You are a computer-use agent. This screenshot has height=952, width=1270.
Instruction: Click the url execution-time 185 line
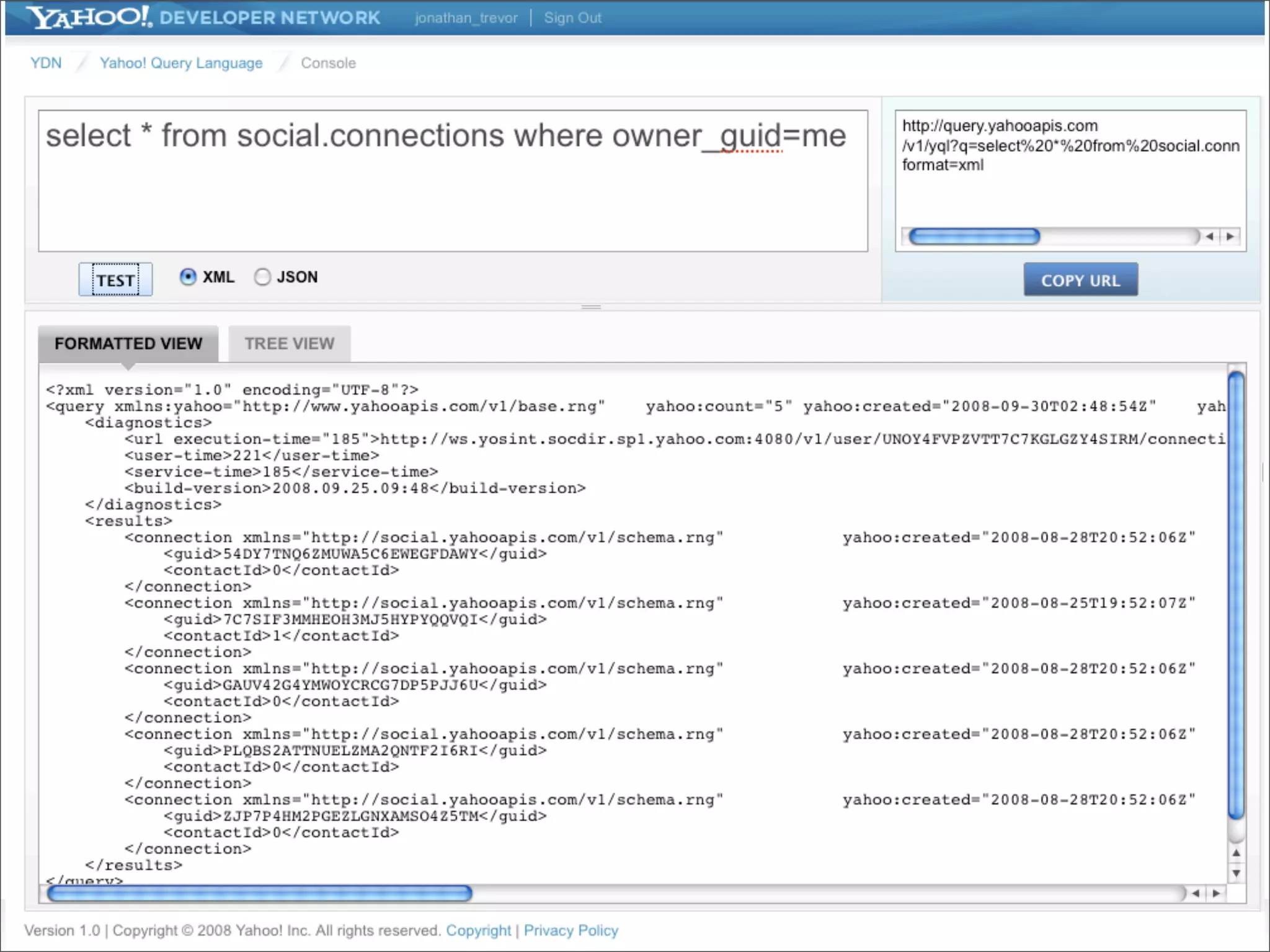tap(675, 439)
